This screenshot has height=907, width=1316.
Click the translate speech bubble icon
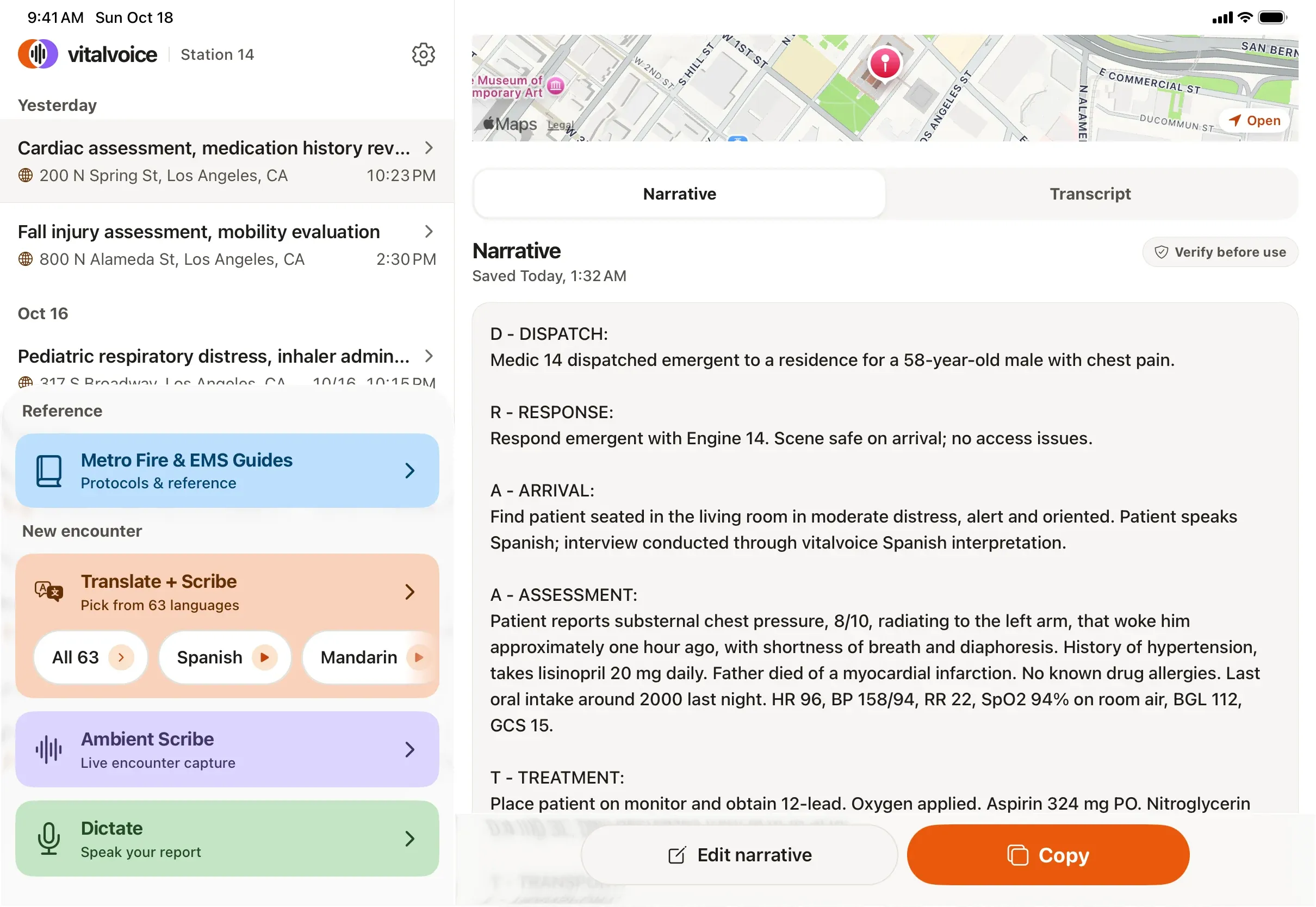49,592
